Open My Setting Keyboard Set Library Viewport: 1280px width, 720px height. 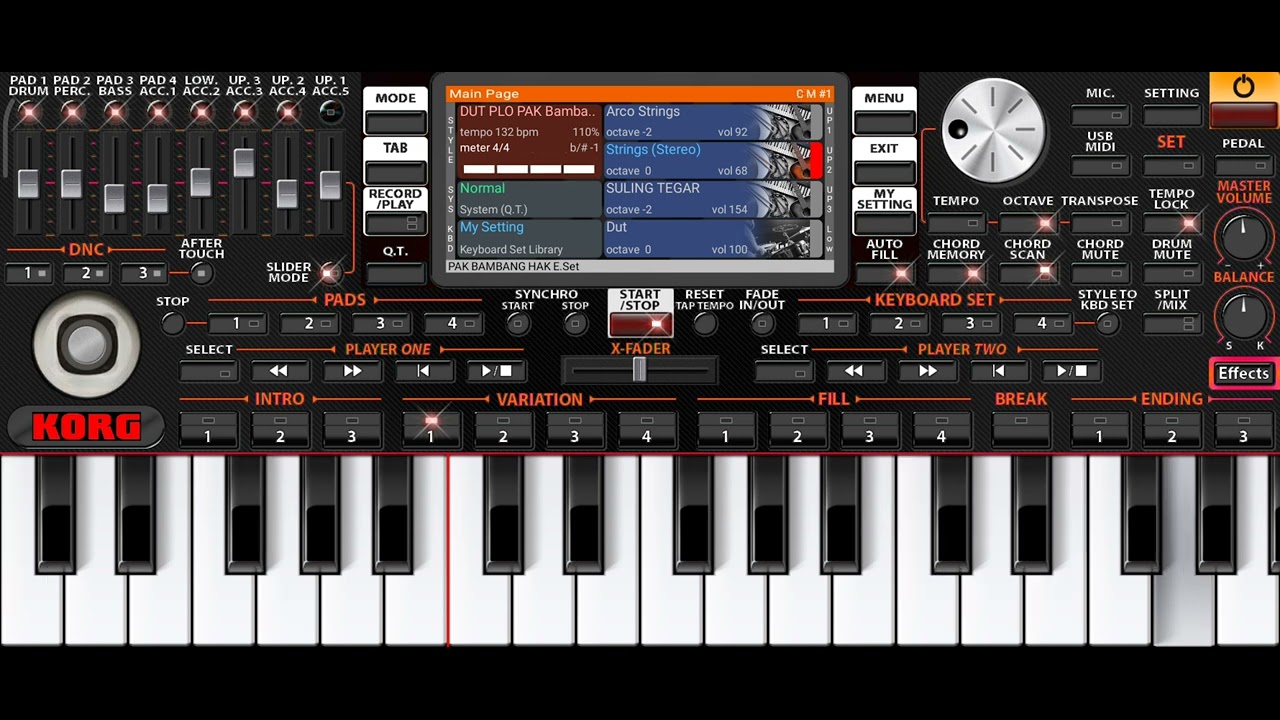[x=529, y=238]
